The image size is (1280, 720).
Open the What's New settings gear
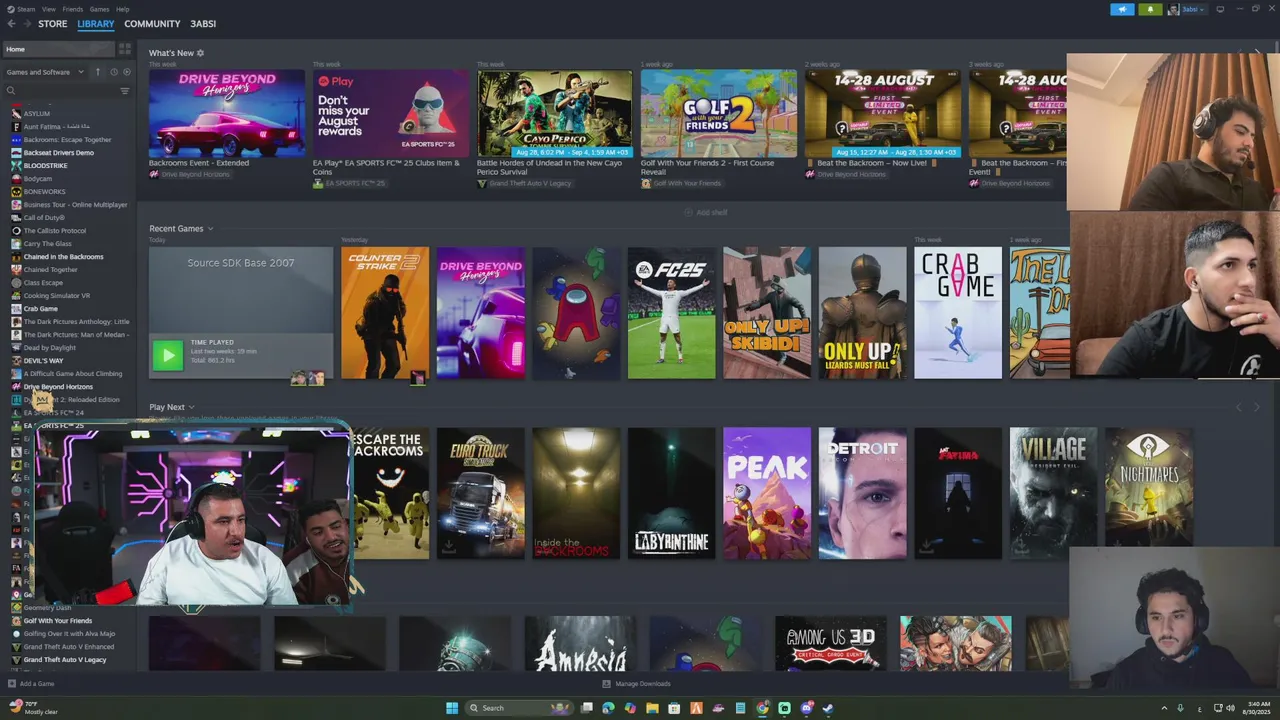(200, 53)
